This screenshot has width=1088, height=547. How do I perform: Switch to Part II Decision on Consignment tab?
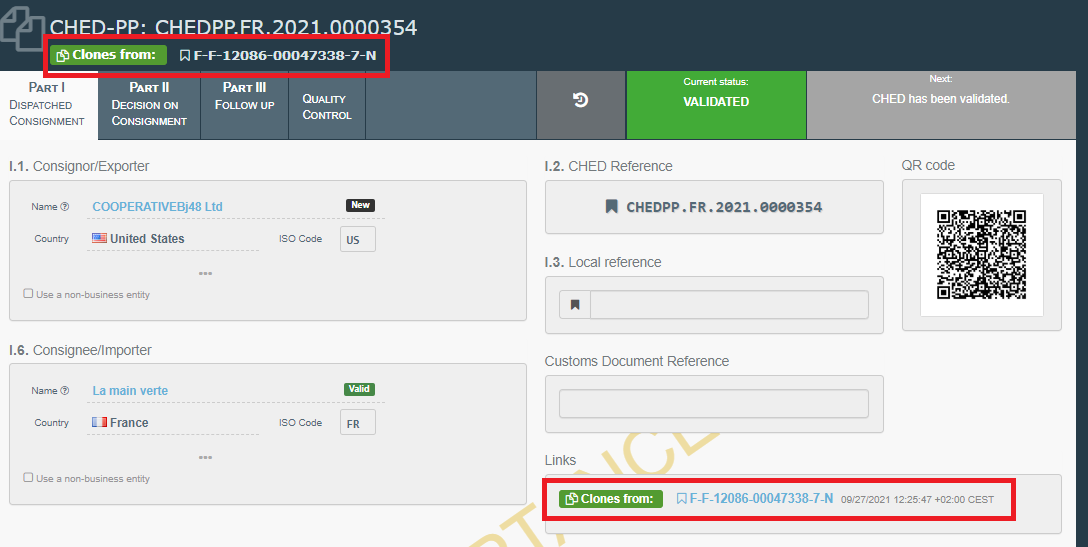click(149, 105)
